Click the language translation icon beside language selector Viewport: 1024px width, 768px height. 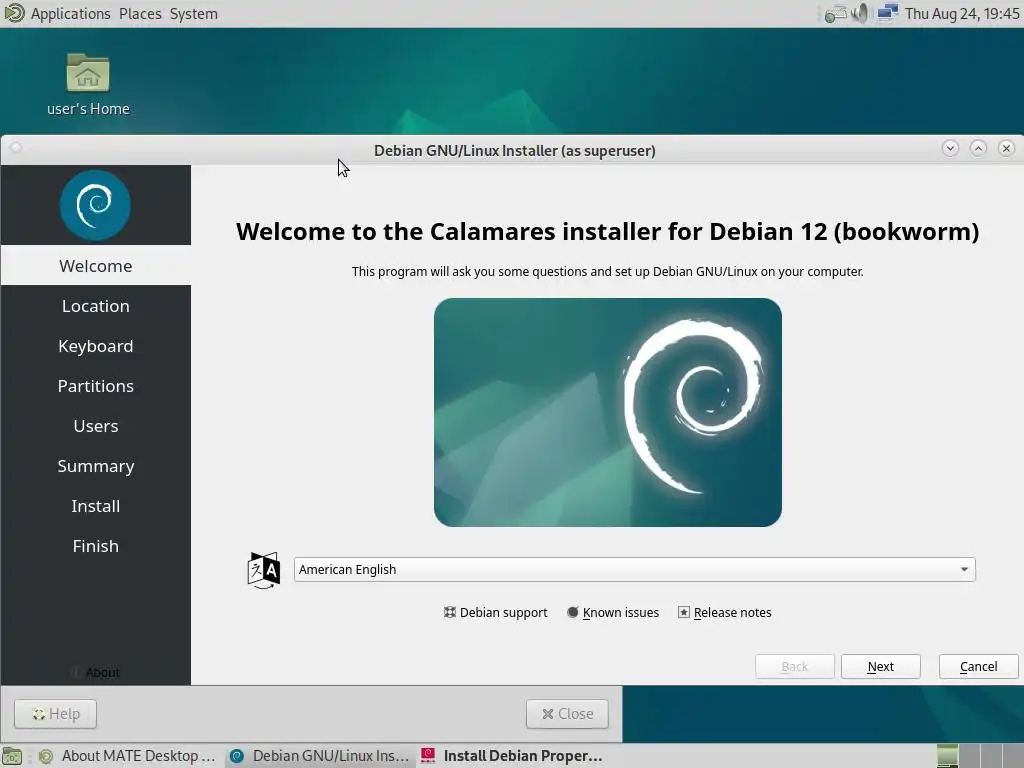tap(264, 570)
